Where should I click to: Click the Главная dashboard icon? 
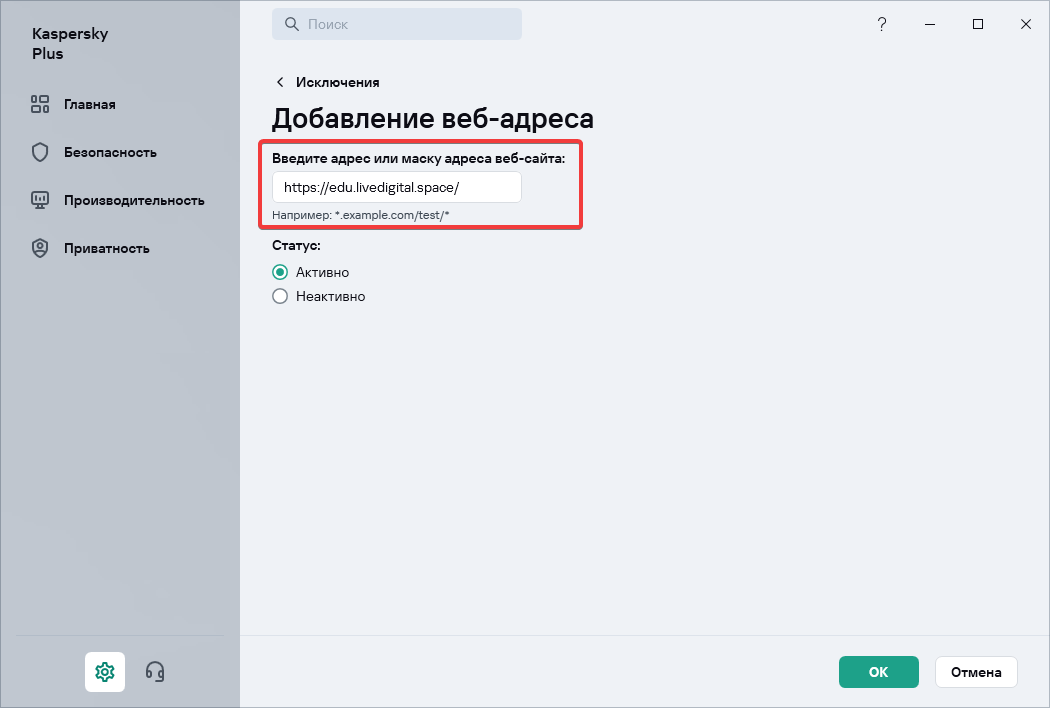click(40, 104)
